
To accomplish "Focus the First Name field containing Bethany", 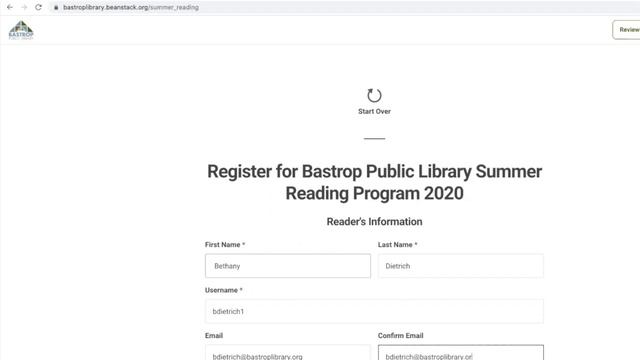I will 288,266.
